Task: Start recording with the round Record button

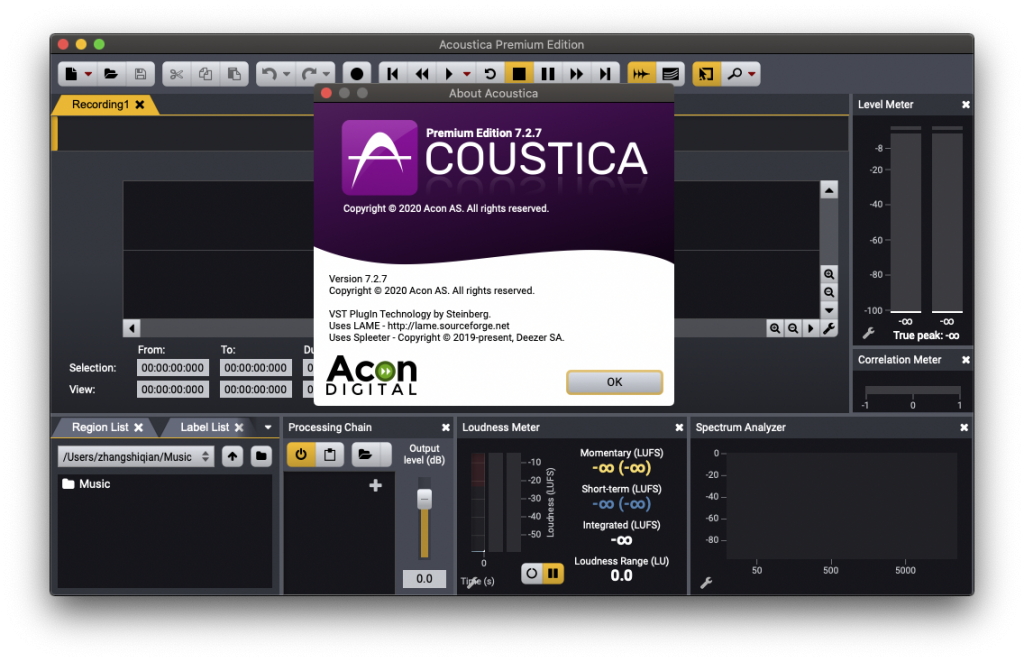Action: click(x=357, y=74)
